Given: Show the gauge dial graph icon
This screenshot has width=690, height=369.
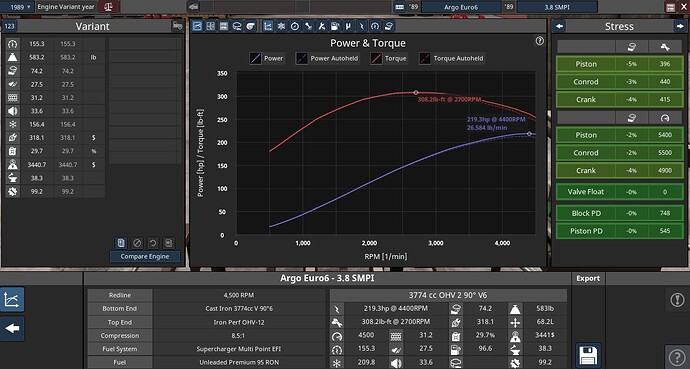Looking at the screenshot, I should [x=294, y=26].
